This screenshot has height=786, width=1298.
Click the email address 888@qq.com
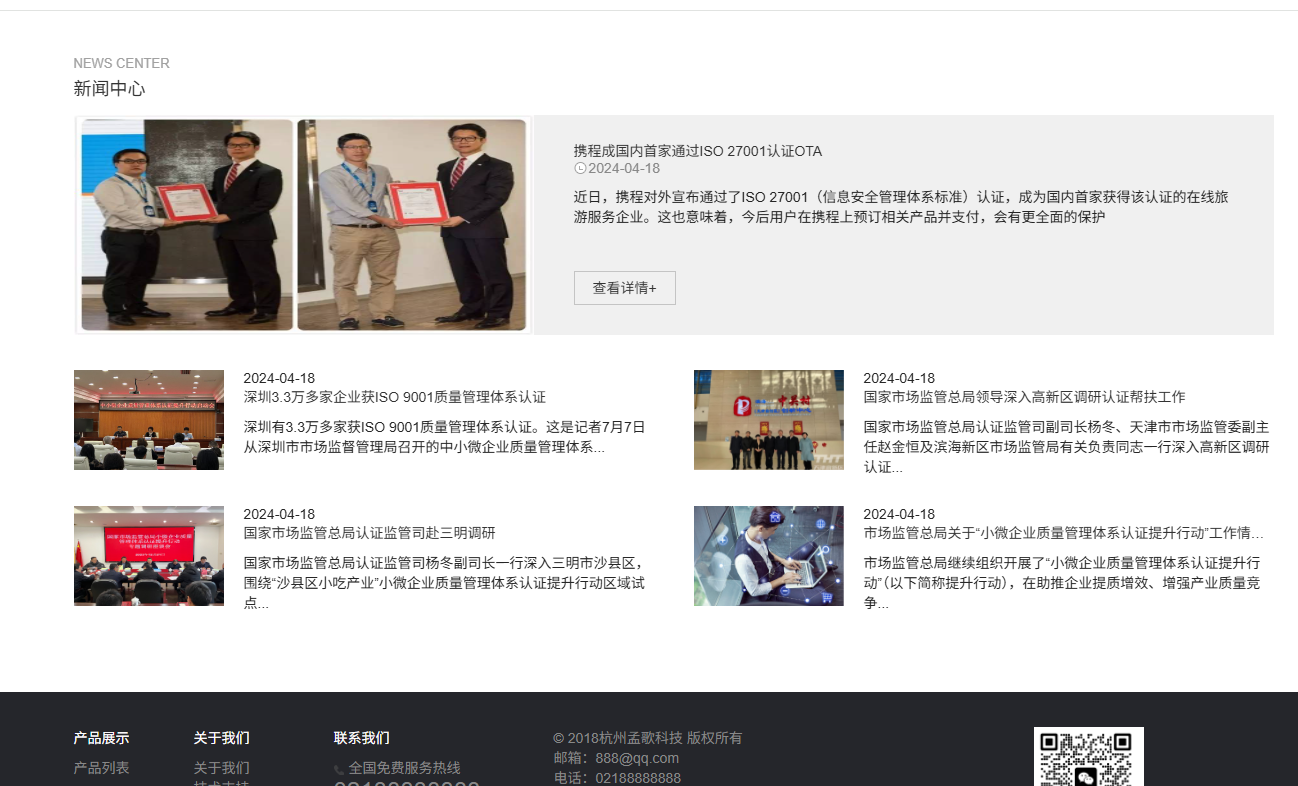pyautogui.click(x=637, y=758)
